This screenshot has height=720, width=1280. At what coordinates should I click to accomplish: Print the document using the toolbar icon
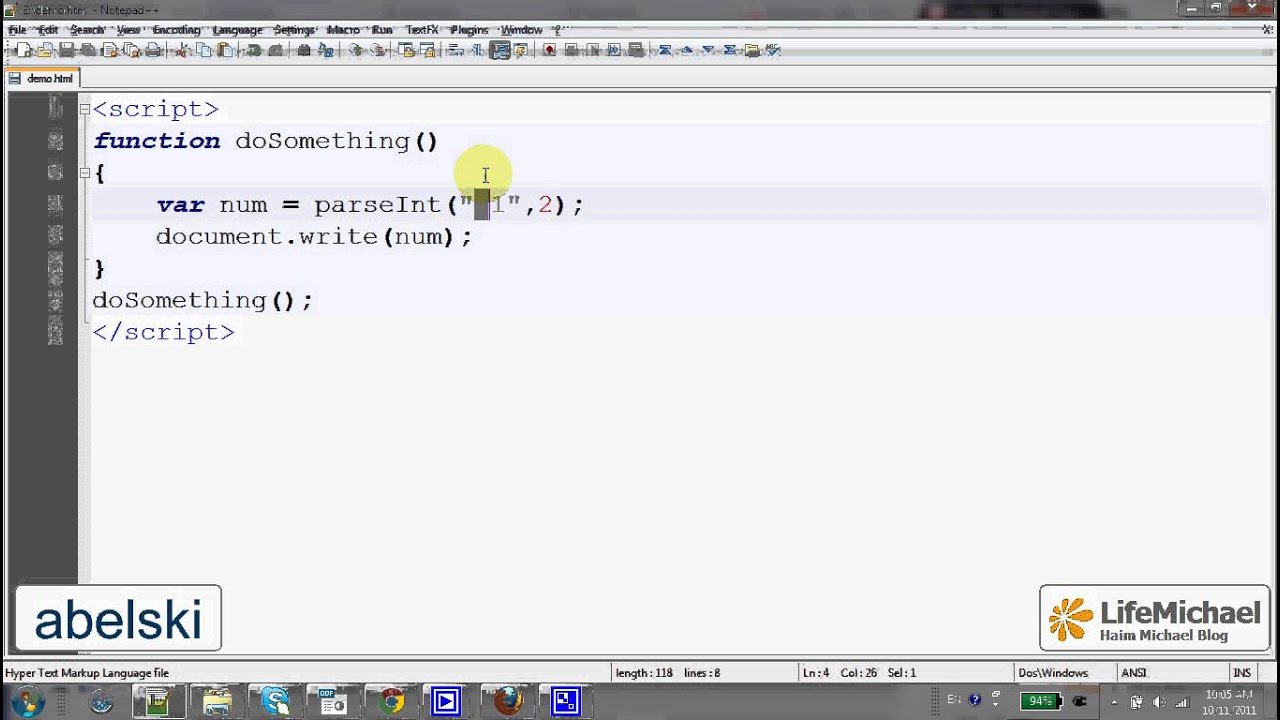point(153,50)
